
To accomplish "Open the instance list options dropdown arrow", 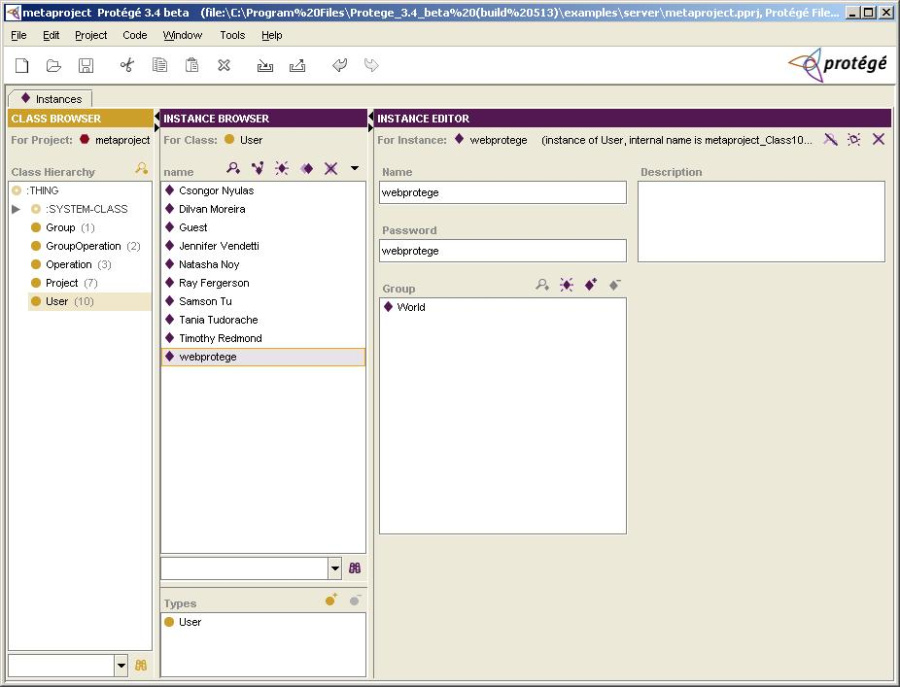I will point(353,167).
